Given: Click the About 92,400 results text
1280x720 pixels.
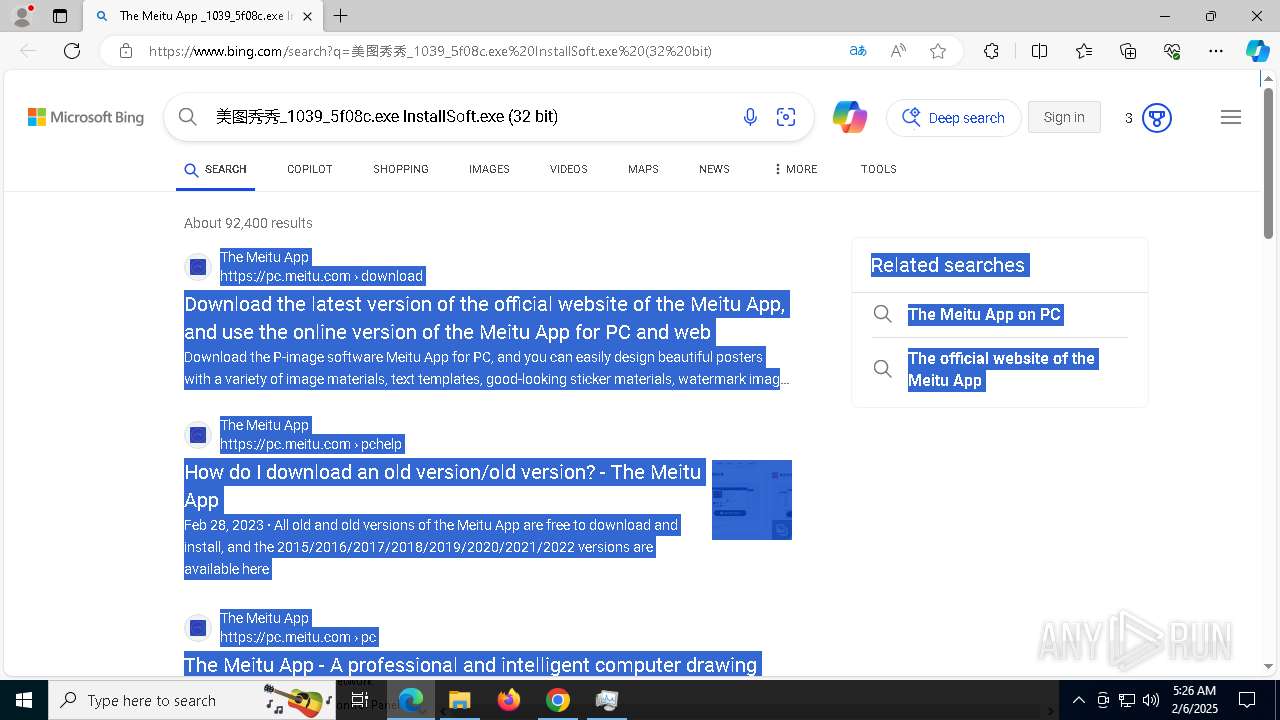Looking at the screenshot, I should coord(248,223).
